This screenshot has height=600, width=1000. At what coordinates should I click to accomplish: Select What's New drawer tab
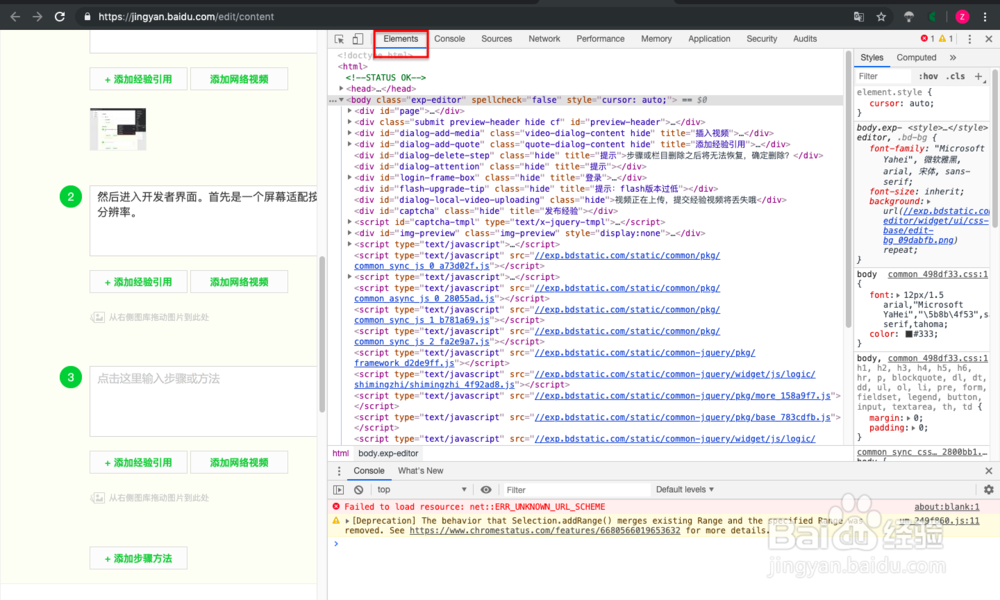420,471
